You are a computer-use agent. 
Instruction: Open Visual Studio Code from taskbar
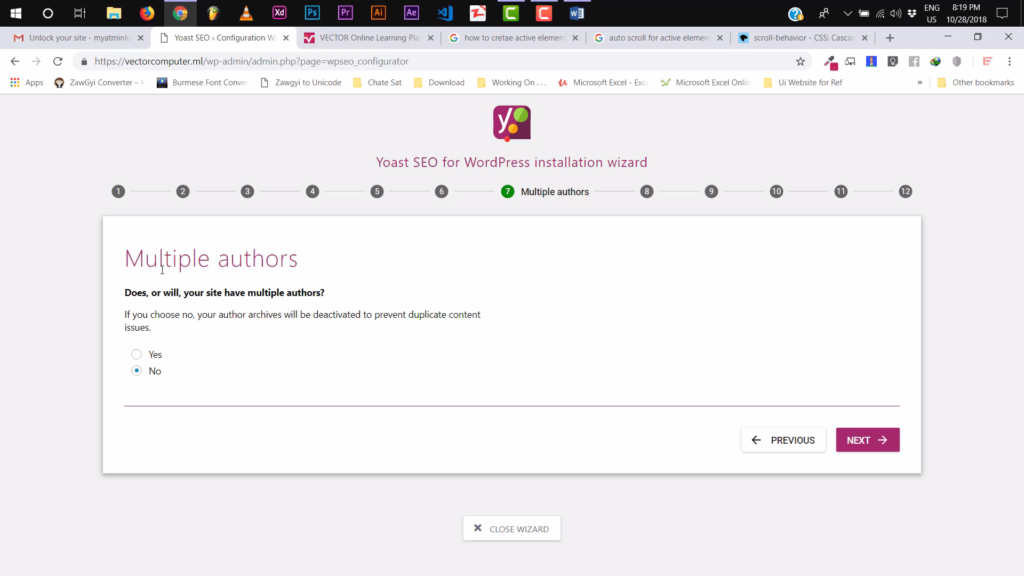coord(445,13)
